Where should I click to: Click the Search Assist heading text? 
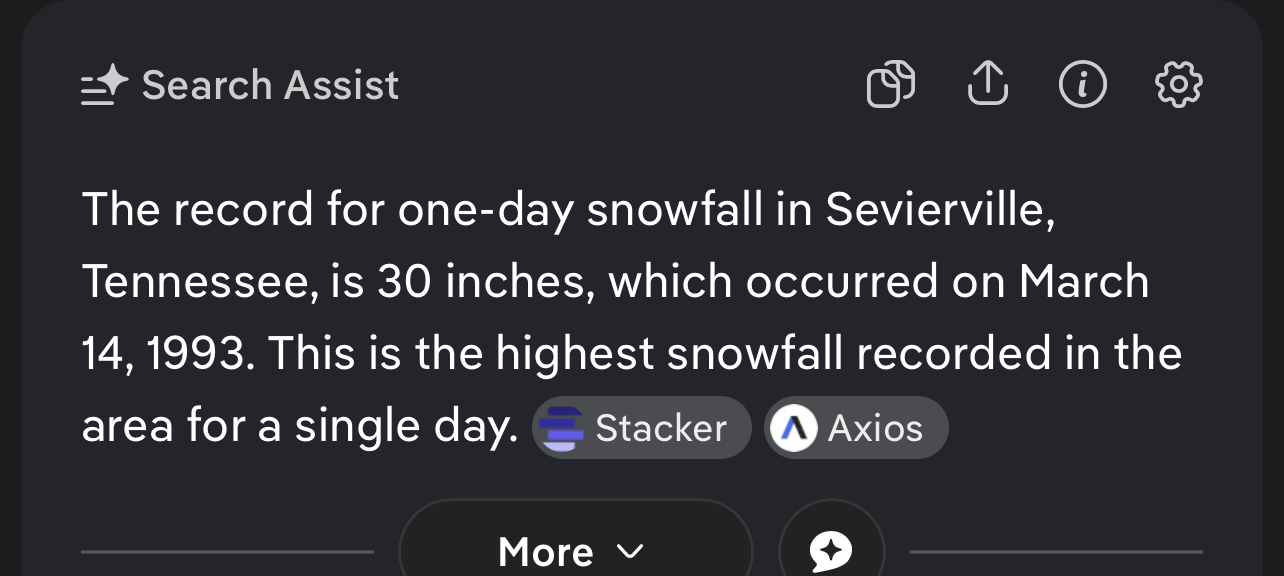(x=270, y=86)
